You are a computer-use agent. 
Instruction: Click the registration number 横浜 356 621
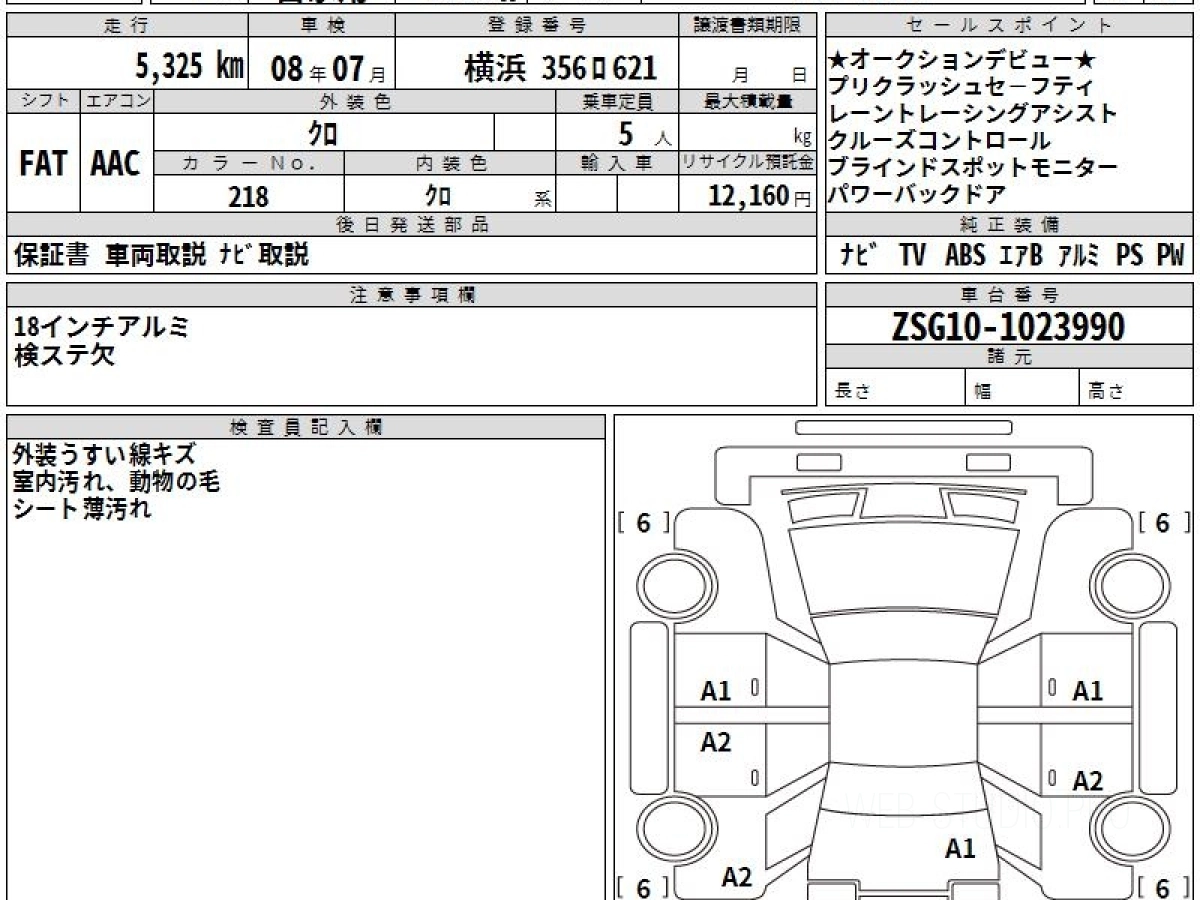561,68
